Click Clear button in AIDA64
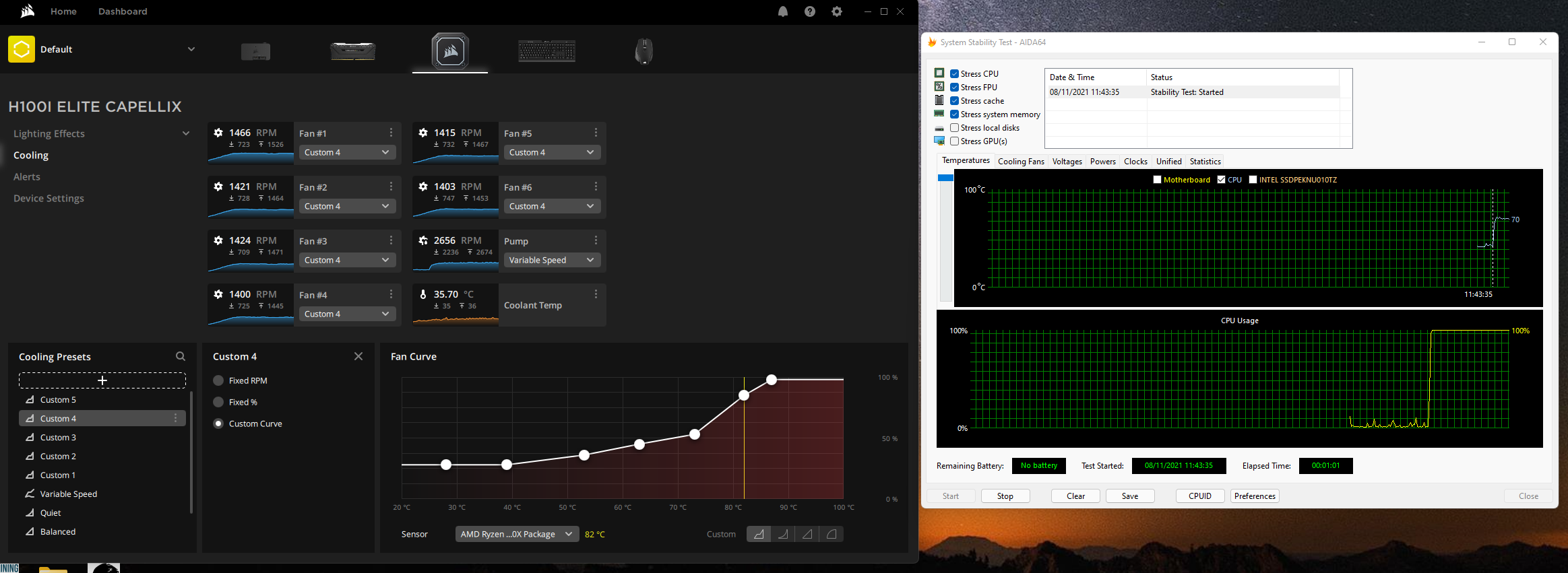 (x=1076, y=496)
